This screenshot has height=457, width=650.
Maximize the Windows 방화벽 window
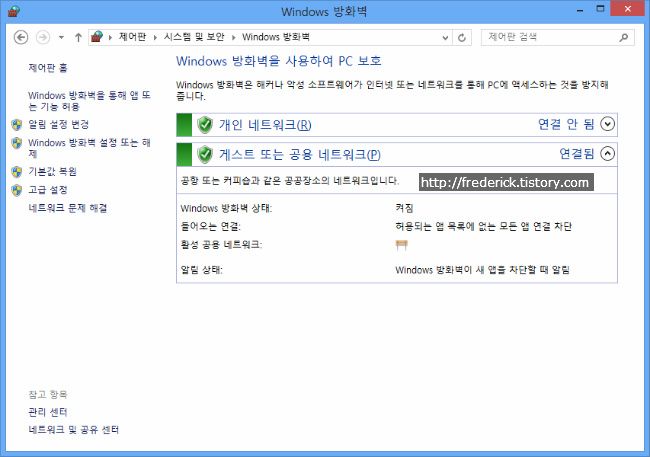point(600,9)
